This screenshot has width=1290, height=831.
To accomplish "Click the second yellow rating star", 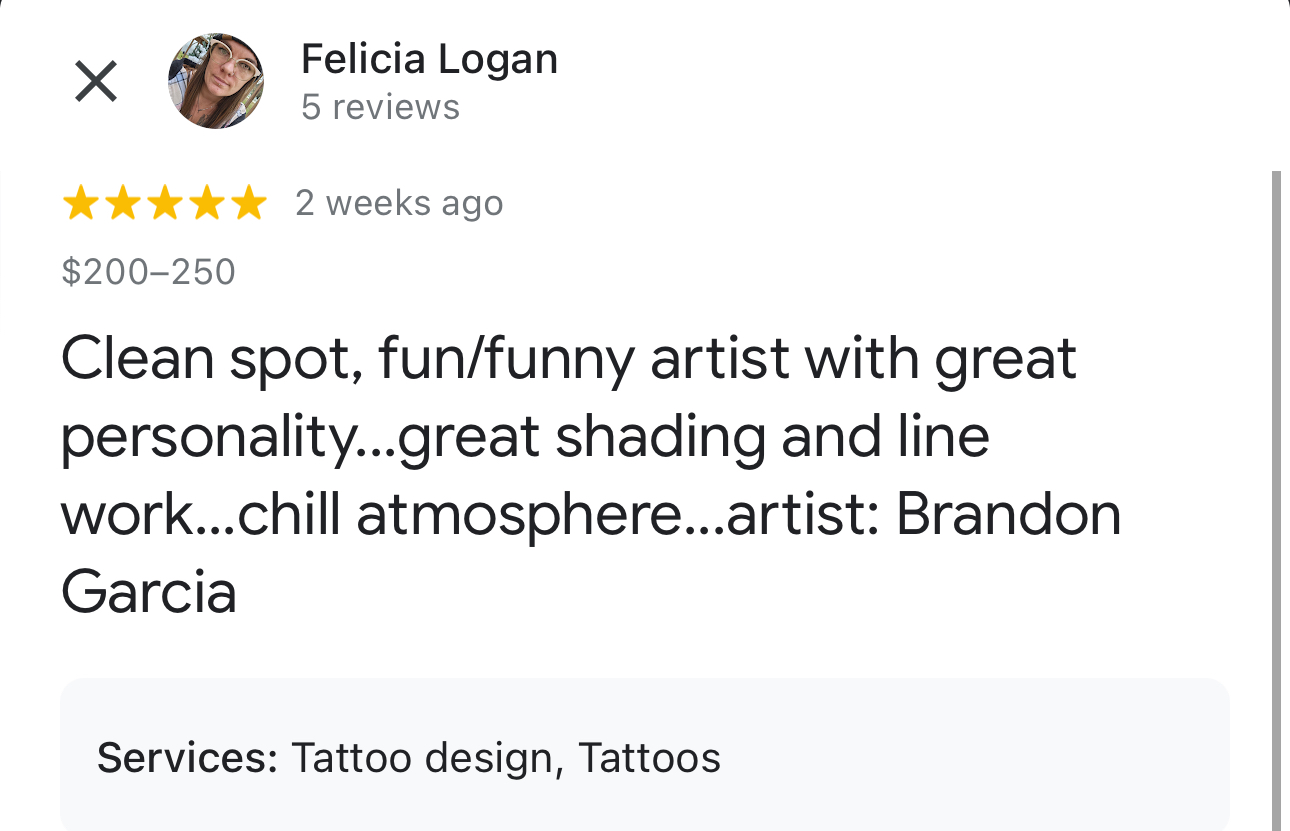I will point(122,204).
